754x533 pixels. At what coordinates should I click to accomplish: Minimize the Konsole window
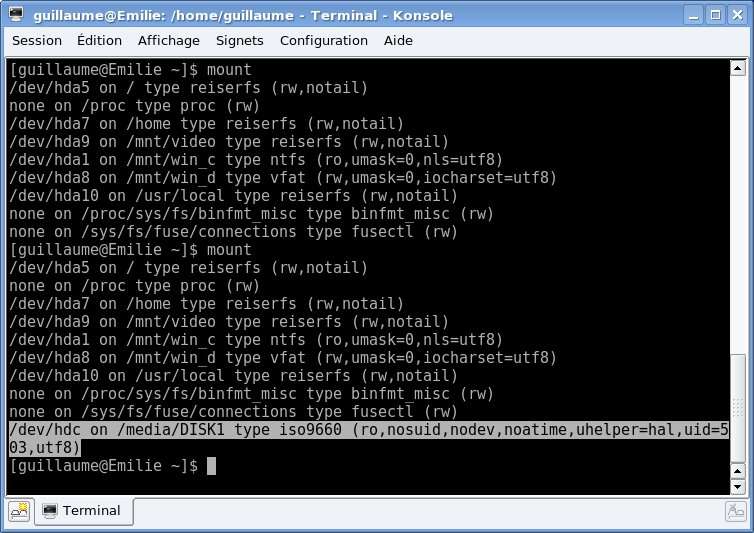(x=693, y=15)
